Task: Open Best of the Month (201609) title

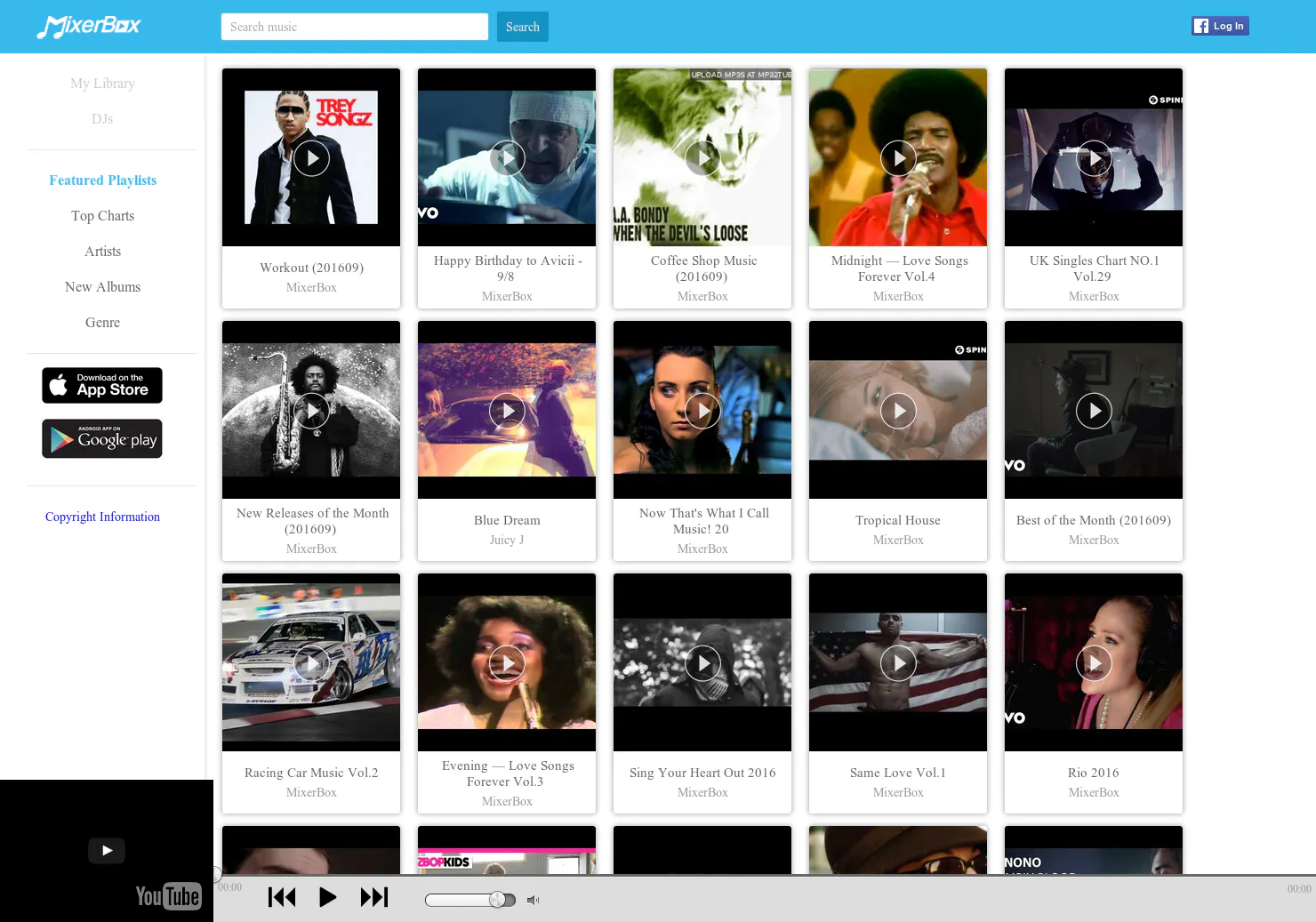Action: pyautogui.click(x=1094, y=520)
